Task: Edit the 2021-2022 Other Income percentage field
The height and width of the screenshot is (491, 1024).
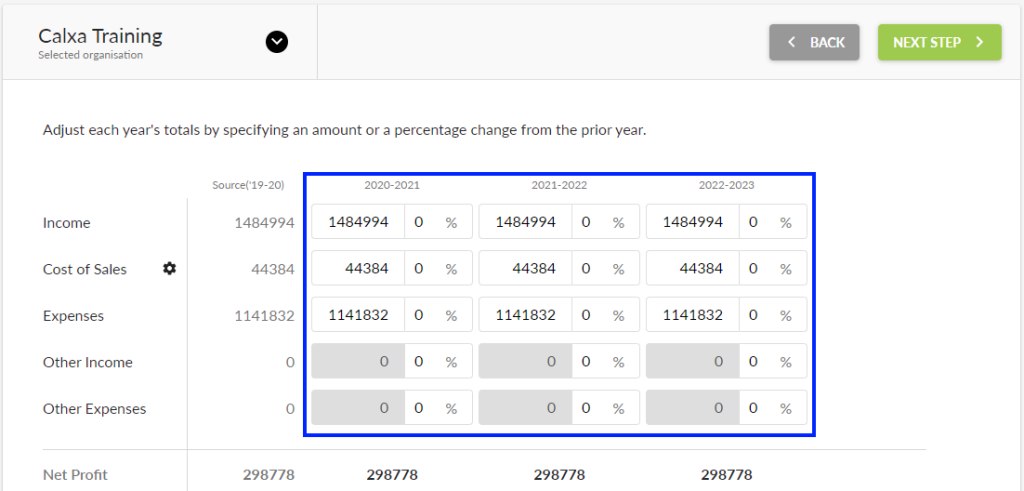Action: point(587,362)
